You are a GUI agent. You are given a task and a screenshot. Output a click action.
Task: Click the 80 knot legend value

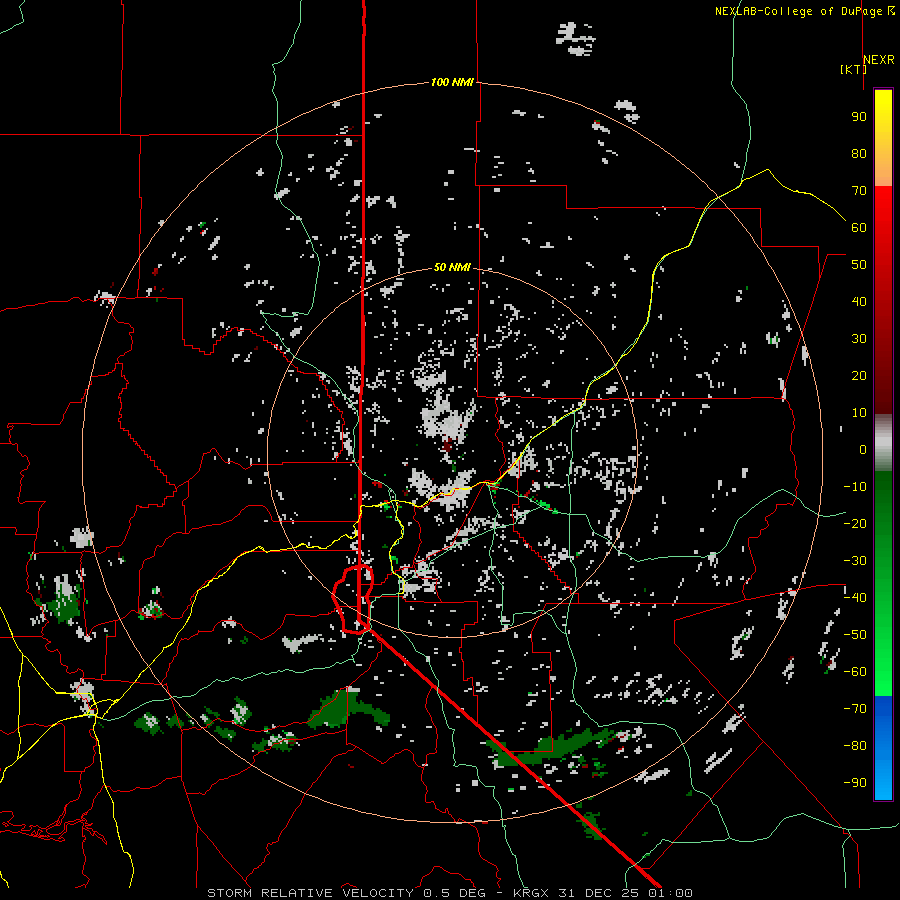(x=859, y=153)
